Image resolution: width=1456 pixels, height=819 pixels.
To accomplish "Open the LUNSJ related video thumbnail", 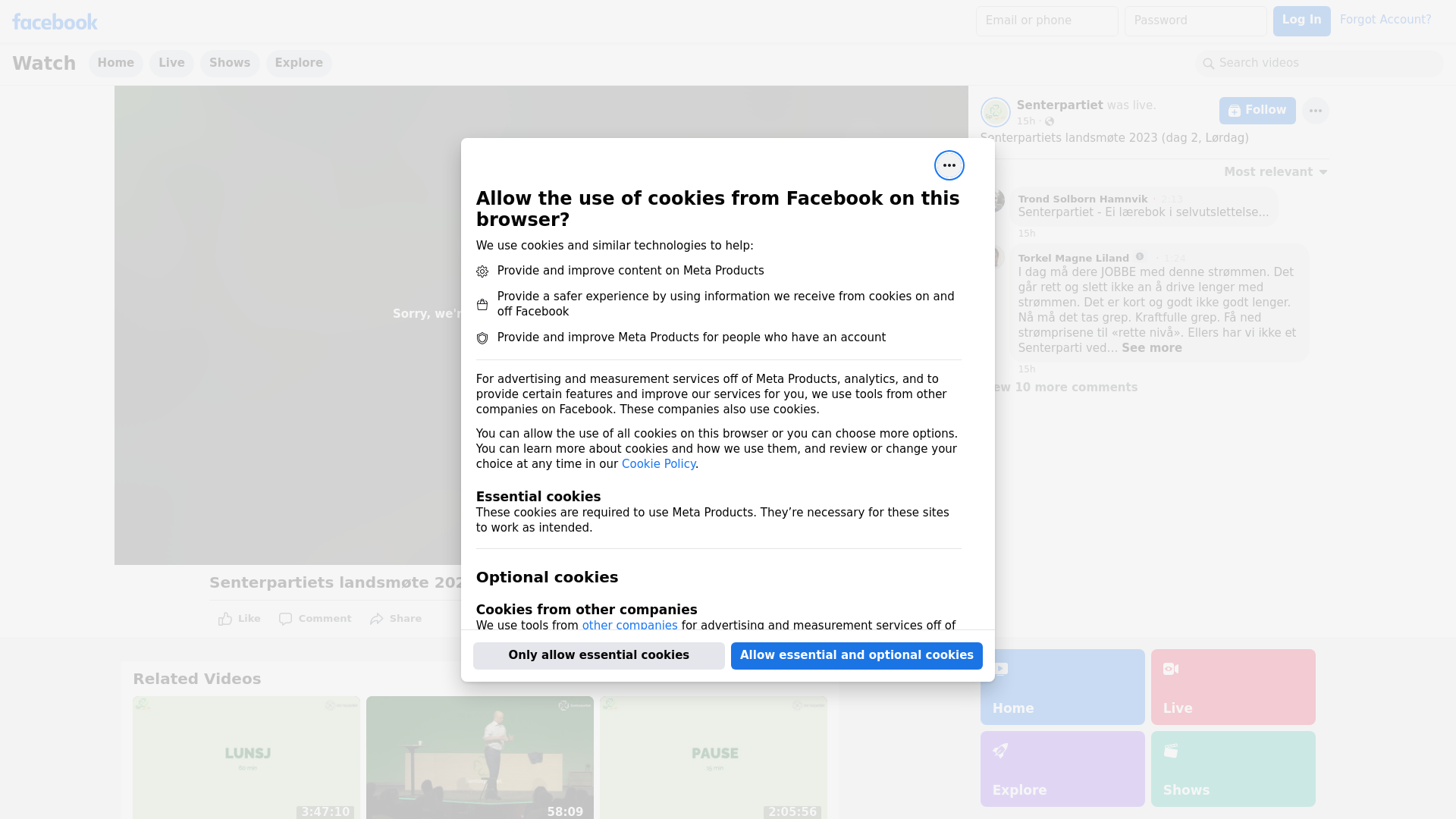I will coord(246,758).
